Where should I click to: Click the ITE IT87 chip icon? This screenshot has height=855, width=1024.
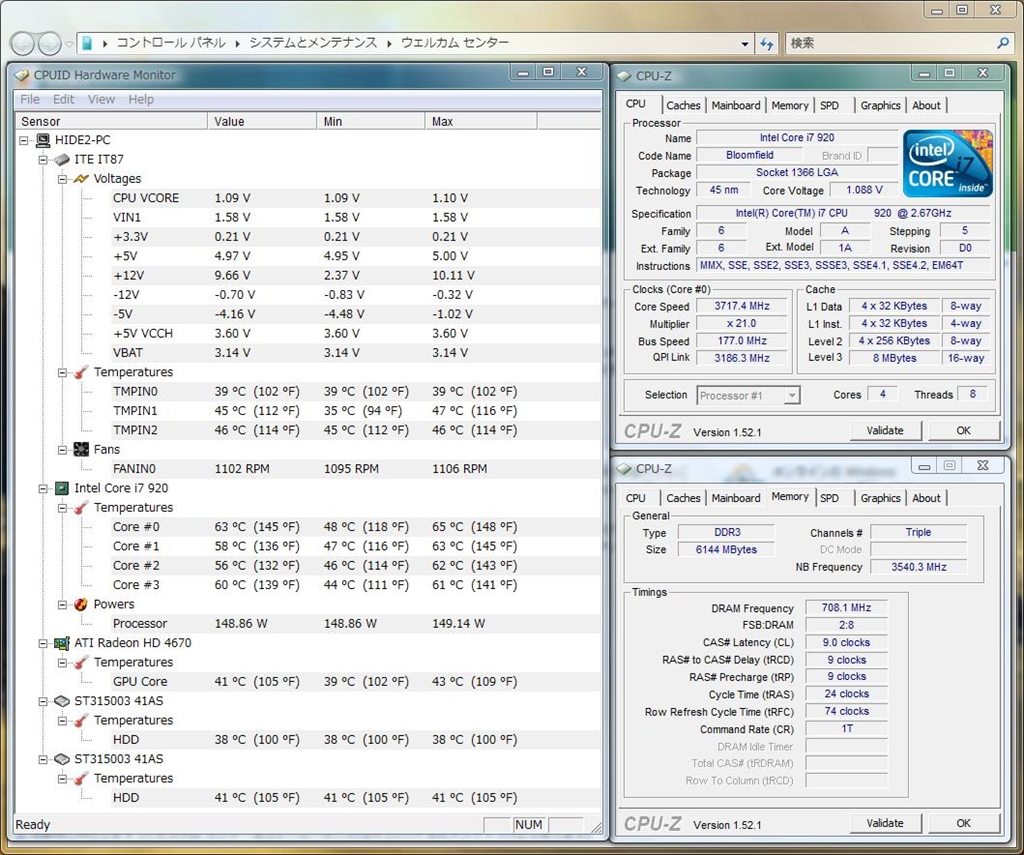coord(62,160)
